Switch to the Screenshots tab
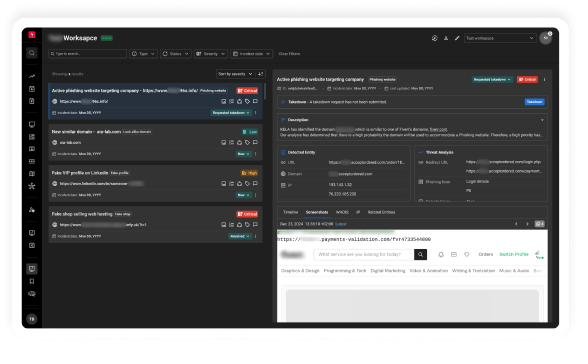Screen dimensions: 588x364 point(317,213)
